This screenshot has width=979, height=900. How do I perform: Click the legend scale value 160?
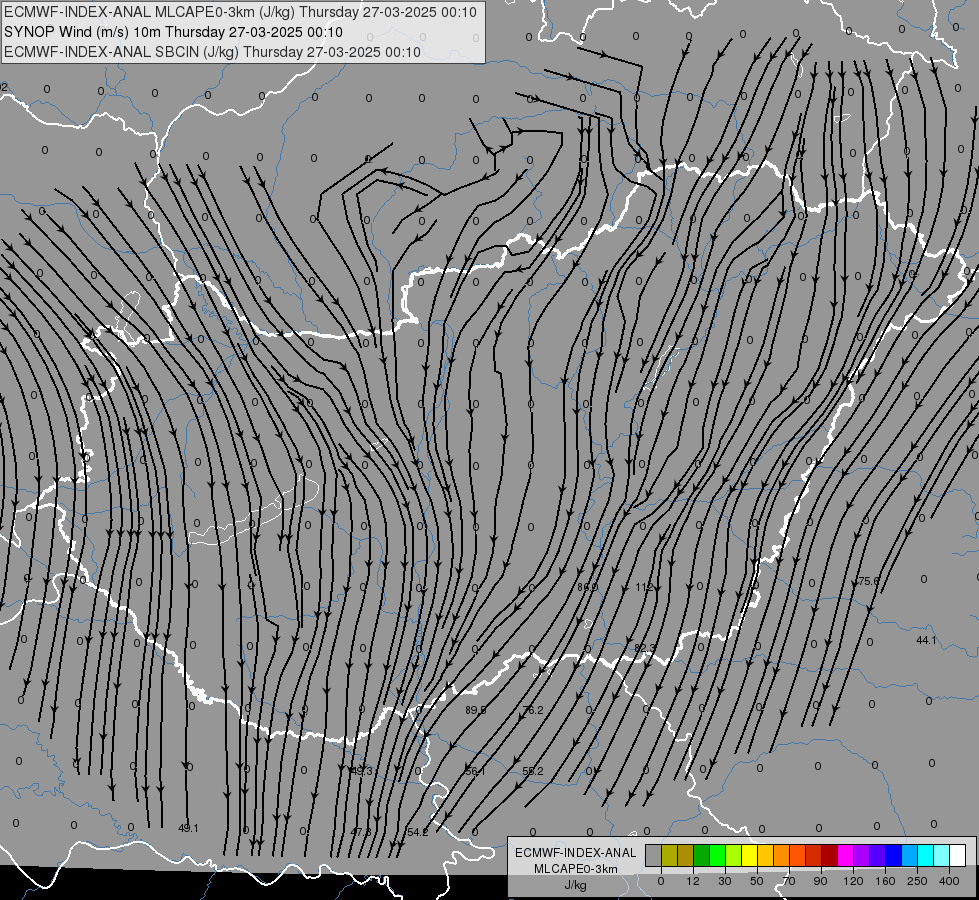[x=885, y=881]
